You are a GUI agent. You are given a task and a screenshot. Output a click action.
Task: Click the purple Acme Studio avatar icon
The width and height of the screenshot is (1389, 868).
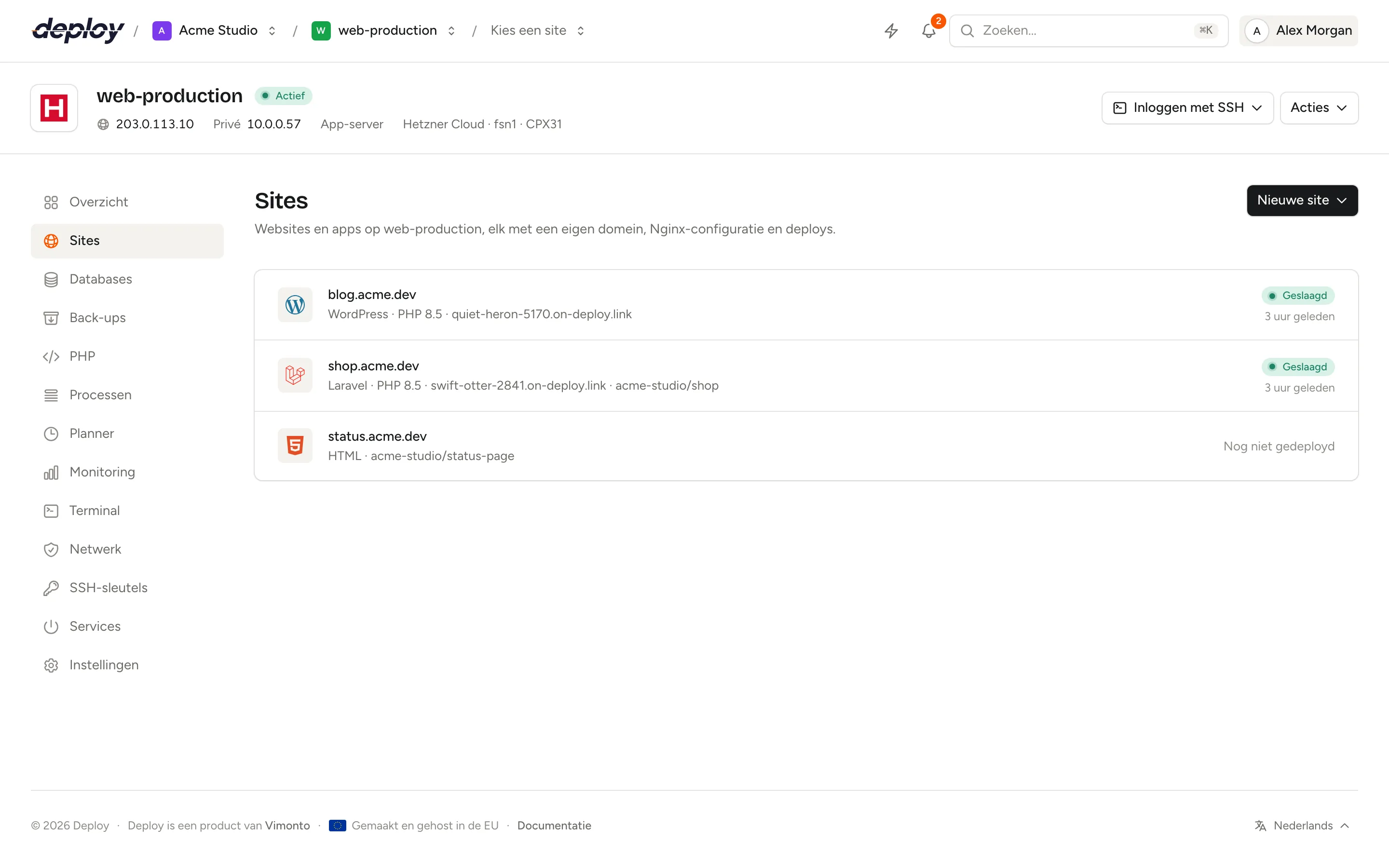tap(162, 30)
